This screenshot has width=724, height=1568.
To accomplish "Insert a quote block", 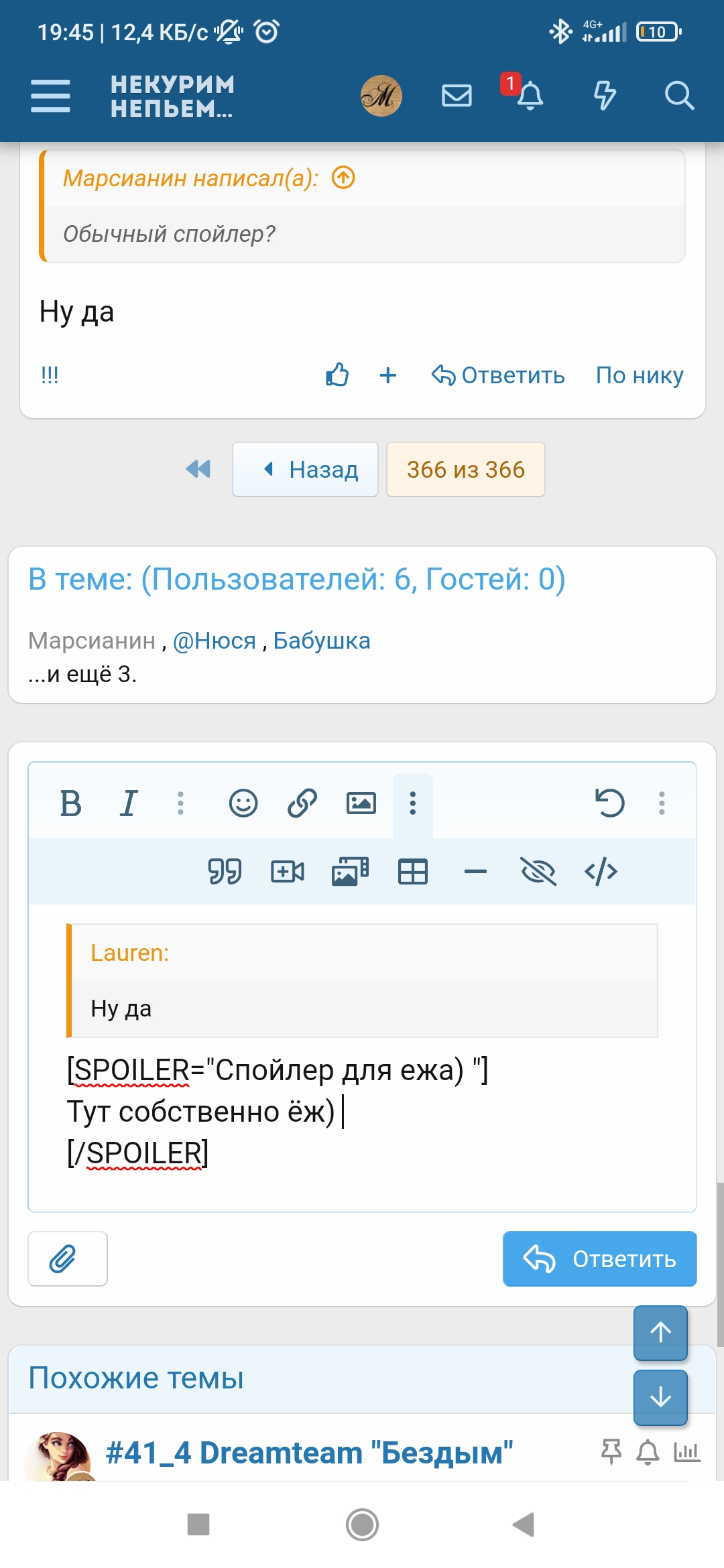I will (x=225, y=872).
